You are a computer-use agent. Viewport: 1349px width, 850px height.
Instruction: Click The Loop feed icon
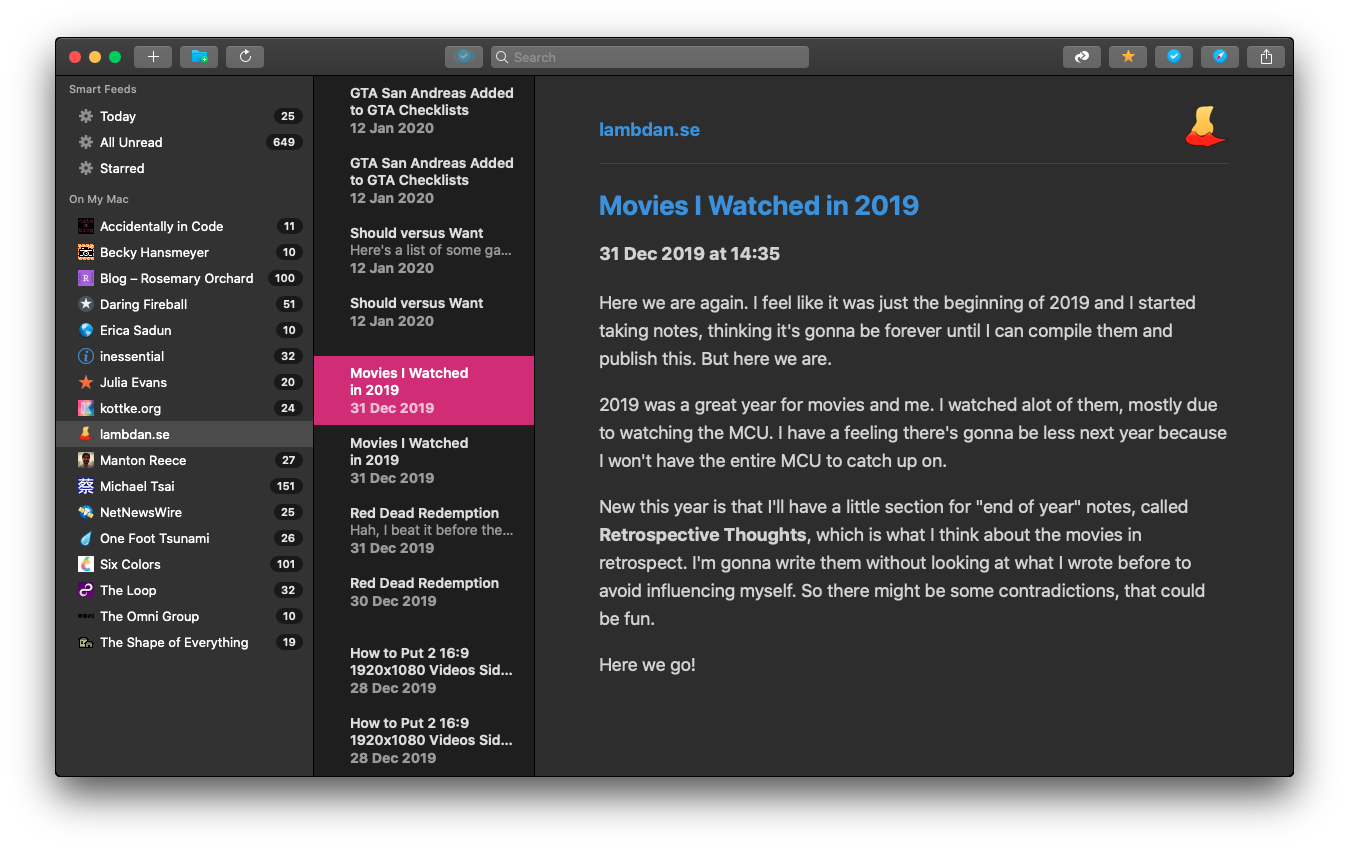pyautogui.click(x=86, y=590)
